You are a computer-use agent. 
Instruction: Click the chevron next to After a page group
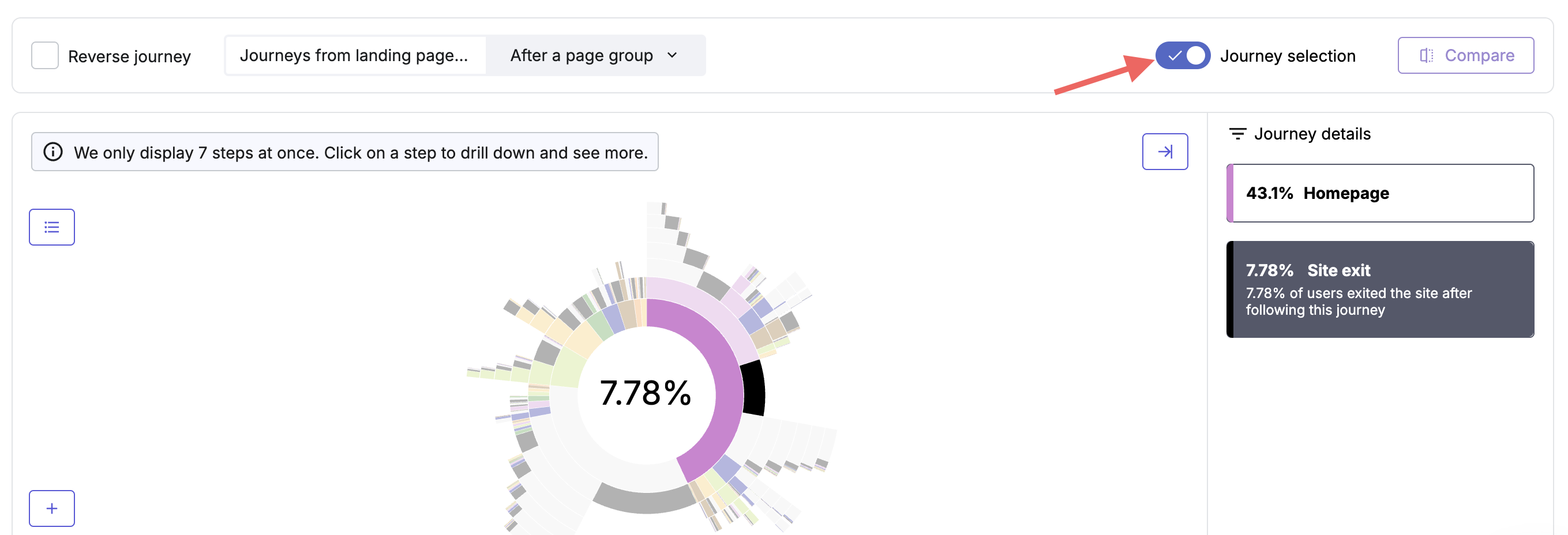coord(672,55)
